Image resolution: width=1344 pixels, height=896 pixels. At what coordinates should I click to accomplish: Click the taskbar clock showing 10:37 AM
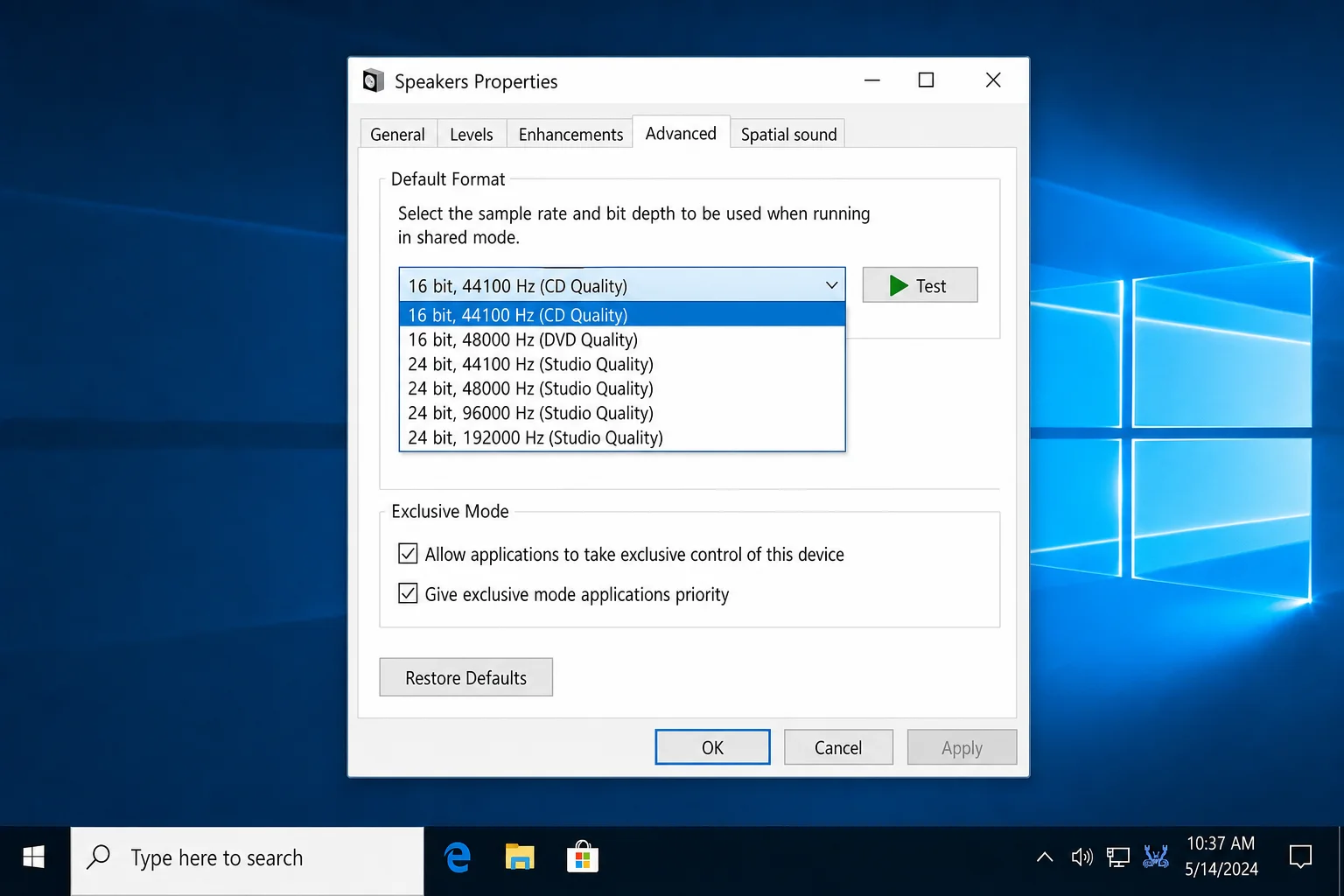(x=1221, y=856)
